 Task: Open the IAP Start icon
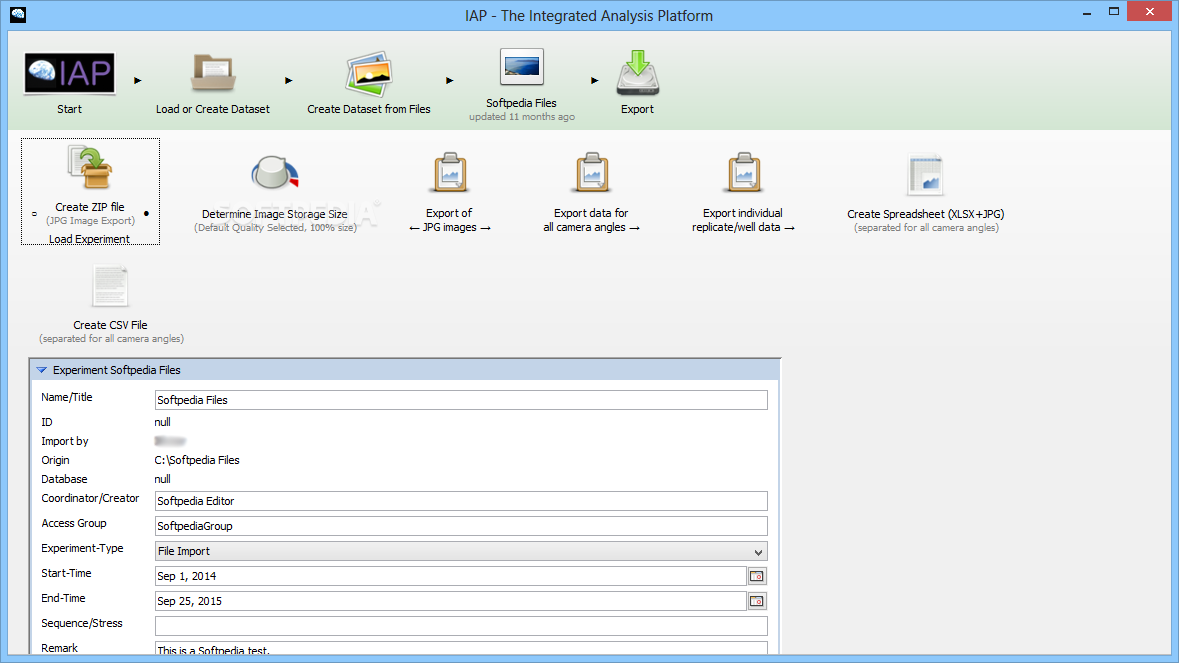point(69,73)
